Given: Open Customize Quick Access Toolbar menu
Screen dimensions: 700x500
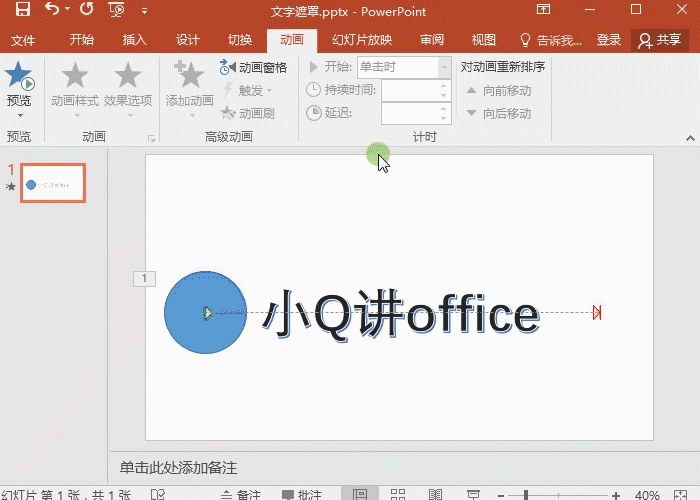Looking at the screenshot, I should [x=144, y=11].
